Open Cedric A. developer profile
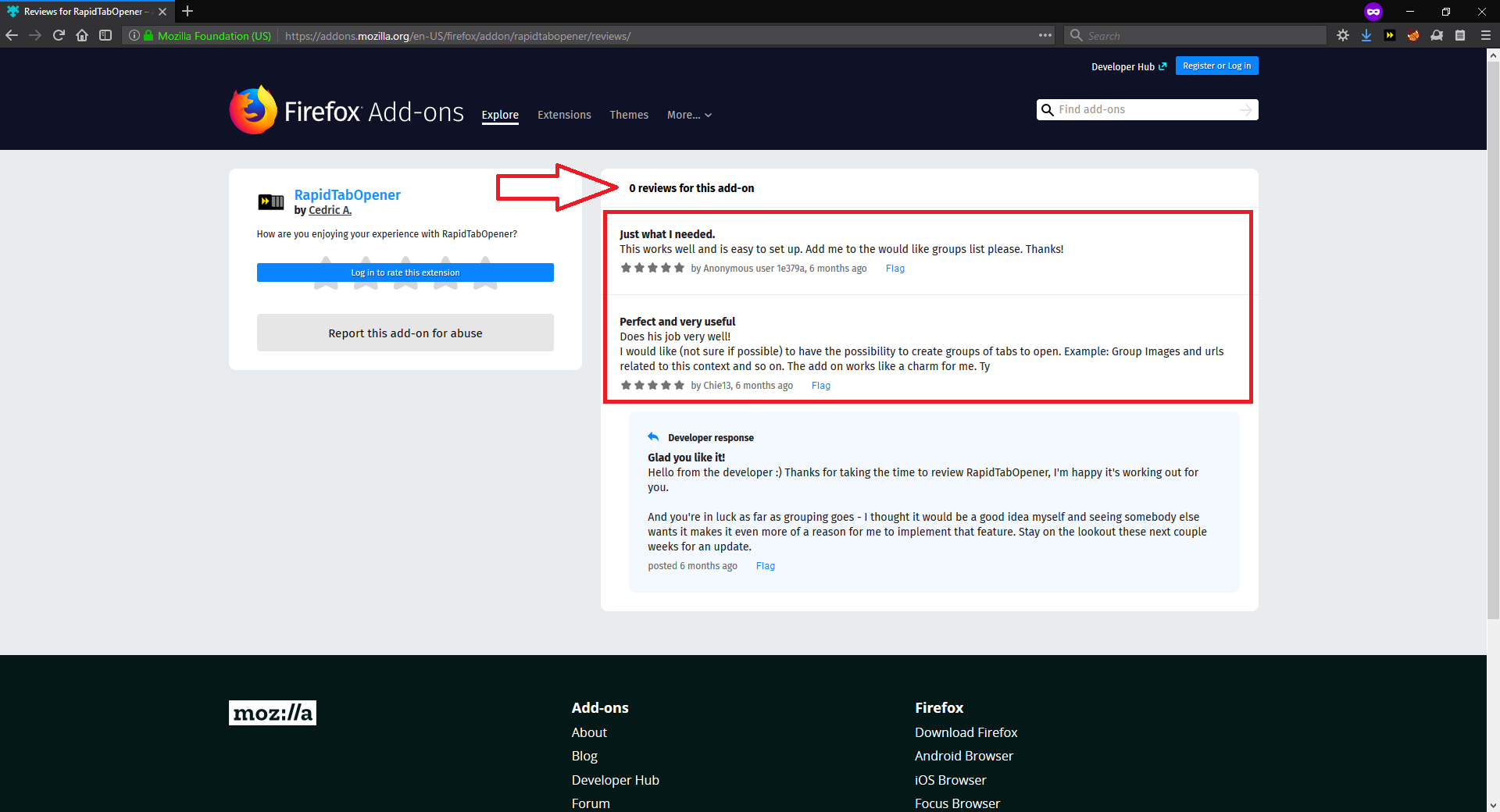This screenshot has height=812, width=1500. [x=330, y=210]
